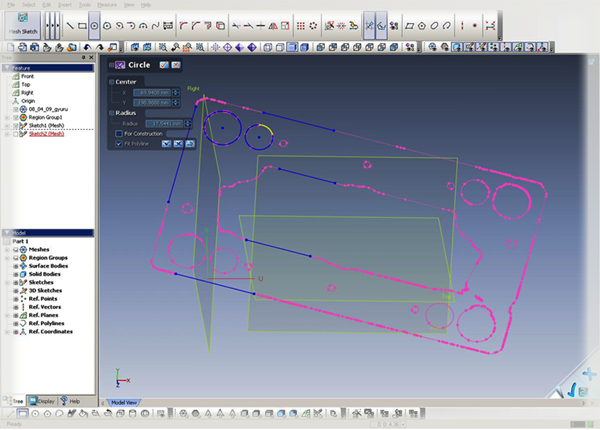Toggle visibility checkbox of Sketch2 (Mesh)
The image size is (600, 430).
tap(14, 133)
